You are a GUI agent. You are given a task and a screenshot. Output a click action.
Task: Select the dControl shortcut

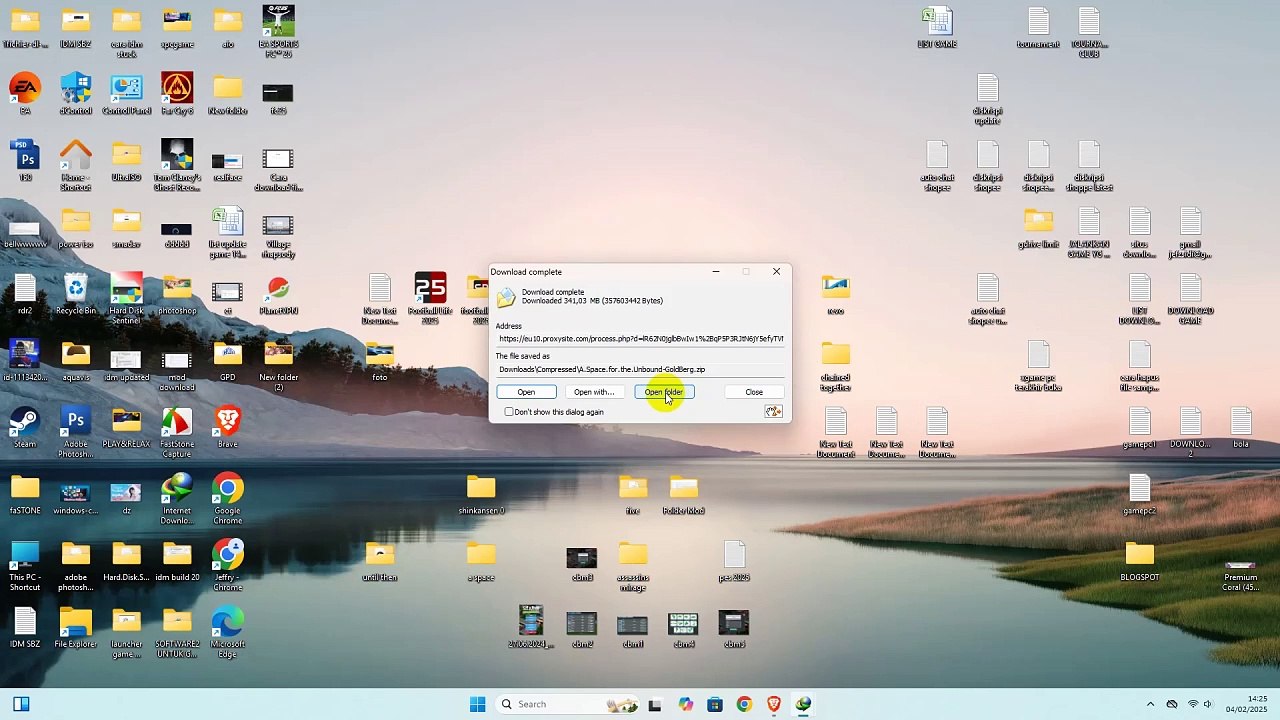tap(76, 94)
